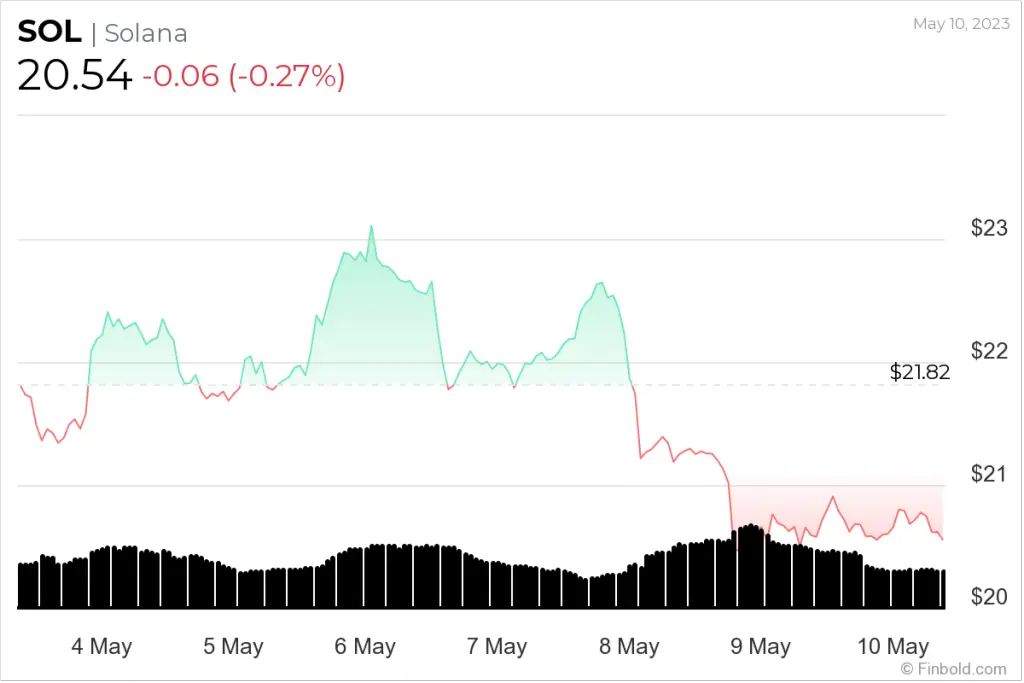Select the 4 May date label
The width and height of the screenshot is (1024, 683).
(x=101, y=646)
